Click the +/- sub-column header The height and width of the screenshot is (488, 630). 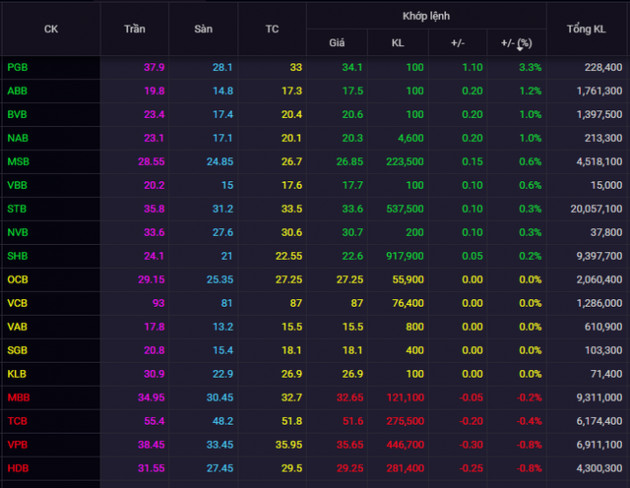click(458, 43)
